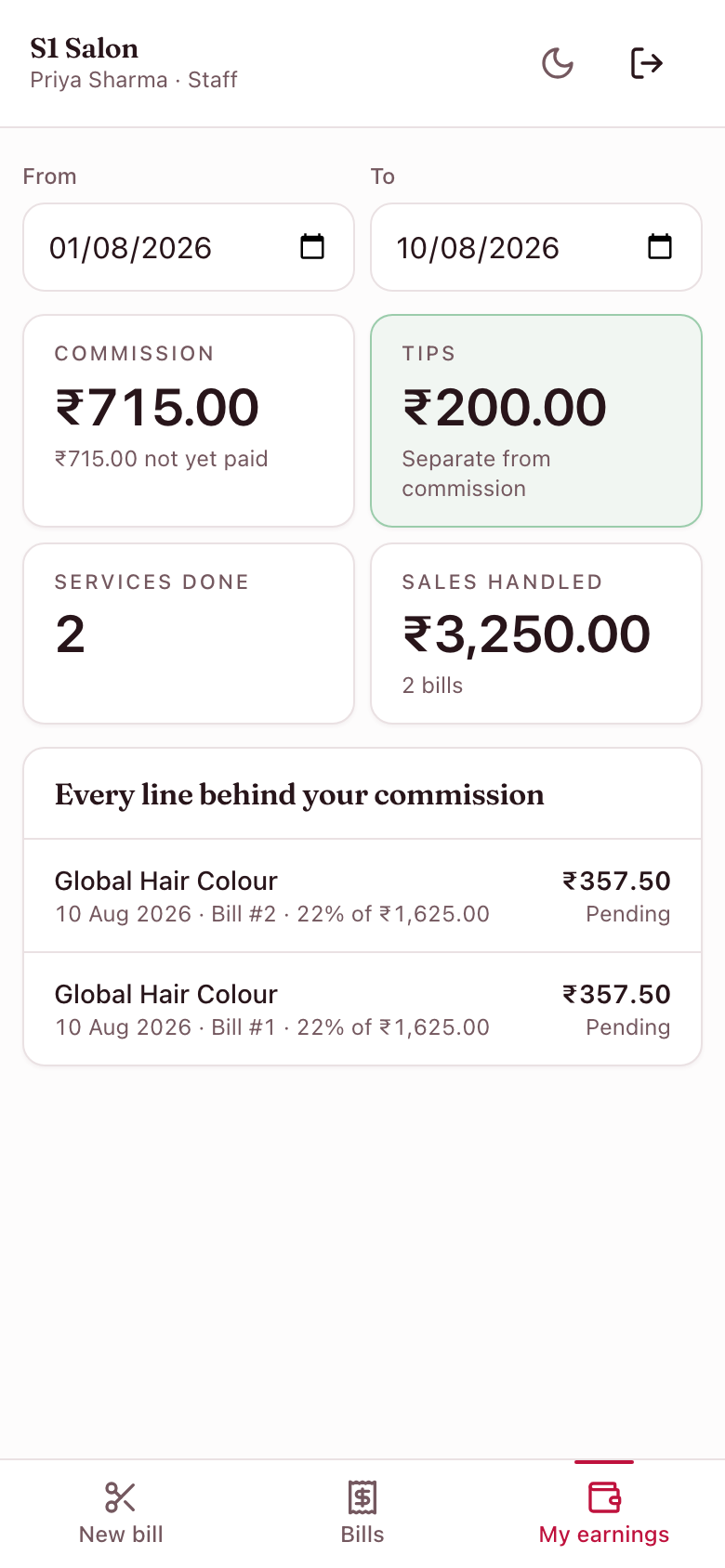Tap the receipt Bills icon
The image size is (725, 1568).
coord(362,1497)
